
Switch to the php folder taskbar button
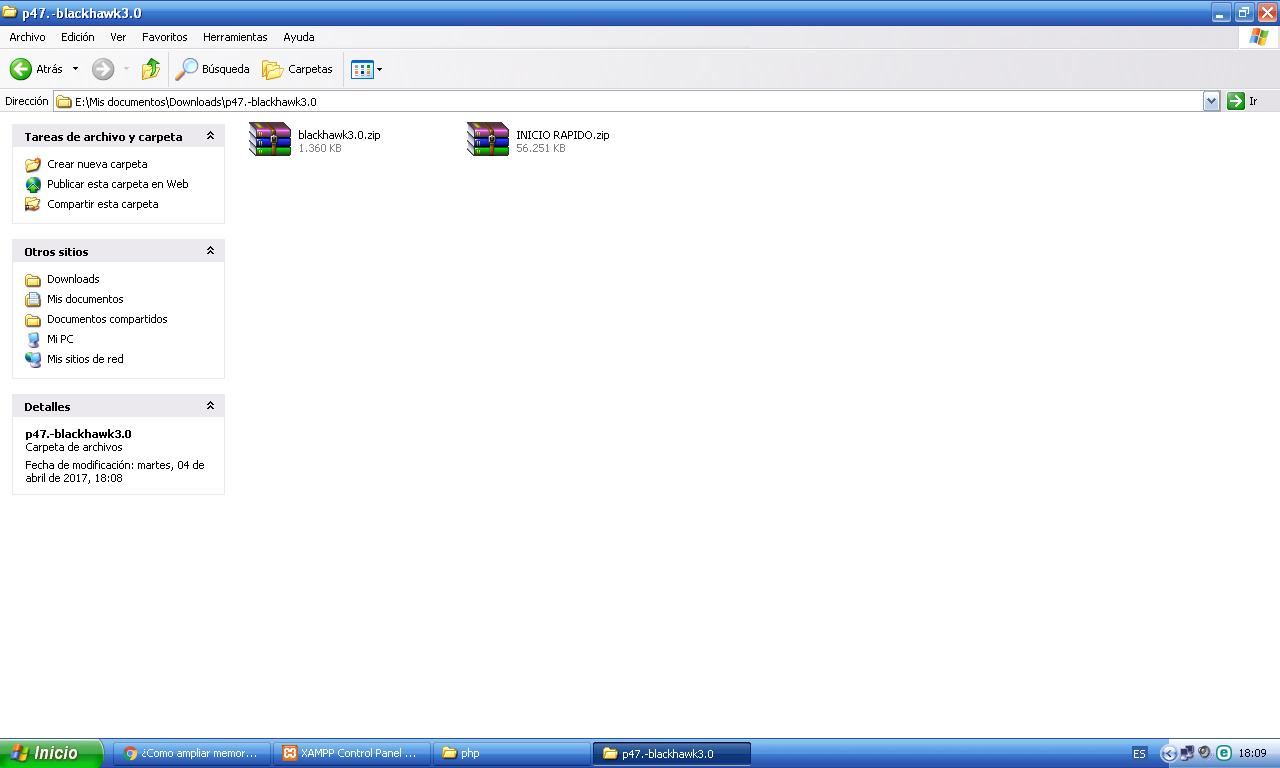click(511, 754)
